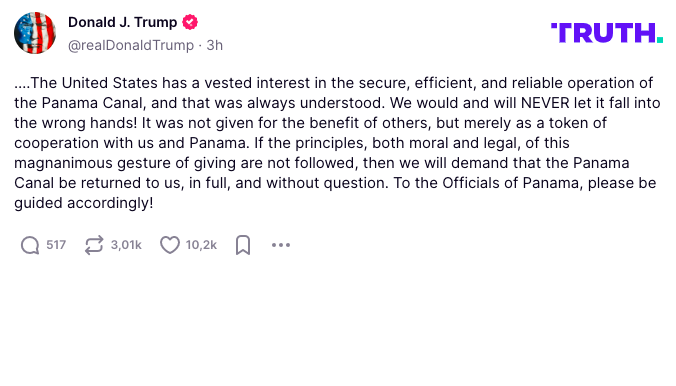Click the @realDonaldTrump handle
This screenshot has height=386, width=676.
[x=131, y=45]
